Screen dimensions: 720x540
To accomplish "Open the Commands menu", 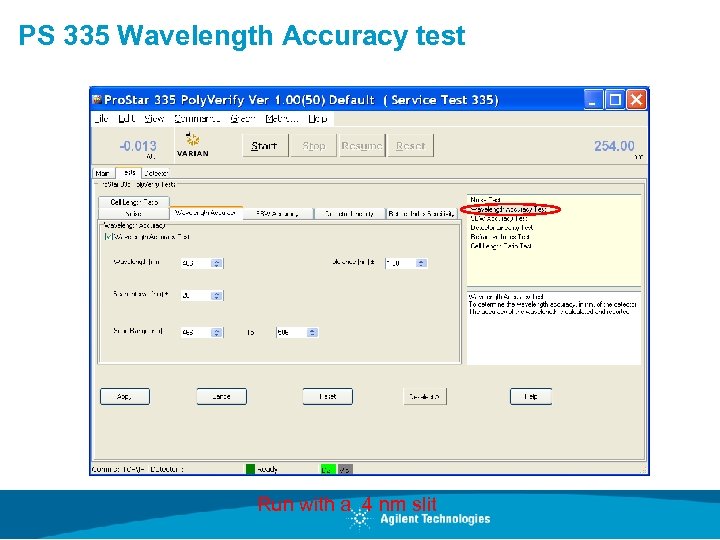I will pyautogui.click(x=197, y=119).
